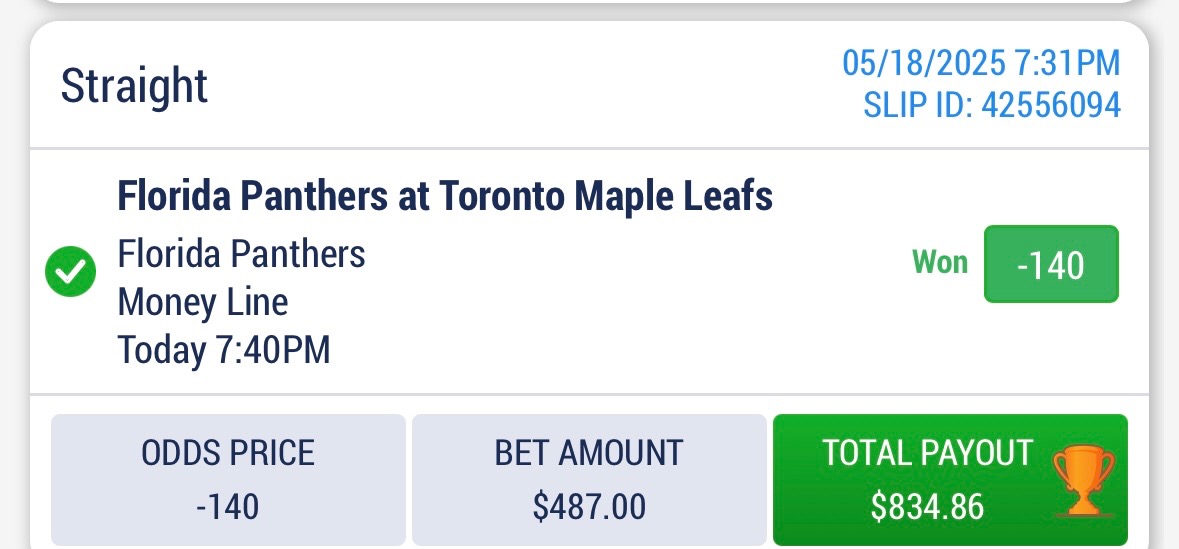The height and width of the screenshot is (549, 1179).
Task: Select SLIP ID: 42556094 text
Action: 992,105
